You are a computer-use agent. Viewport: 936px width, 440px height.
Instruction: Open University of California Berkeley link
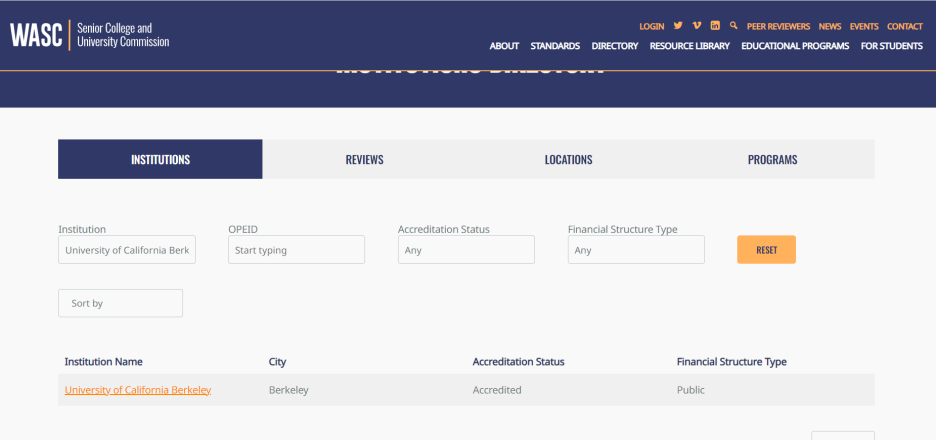tap(138, 390)
